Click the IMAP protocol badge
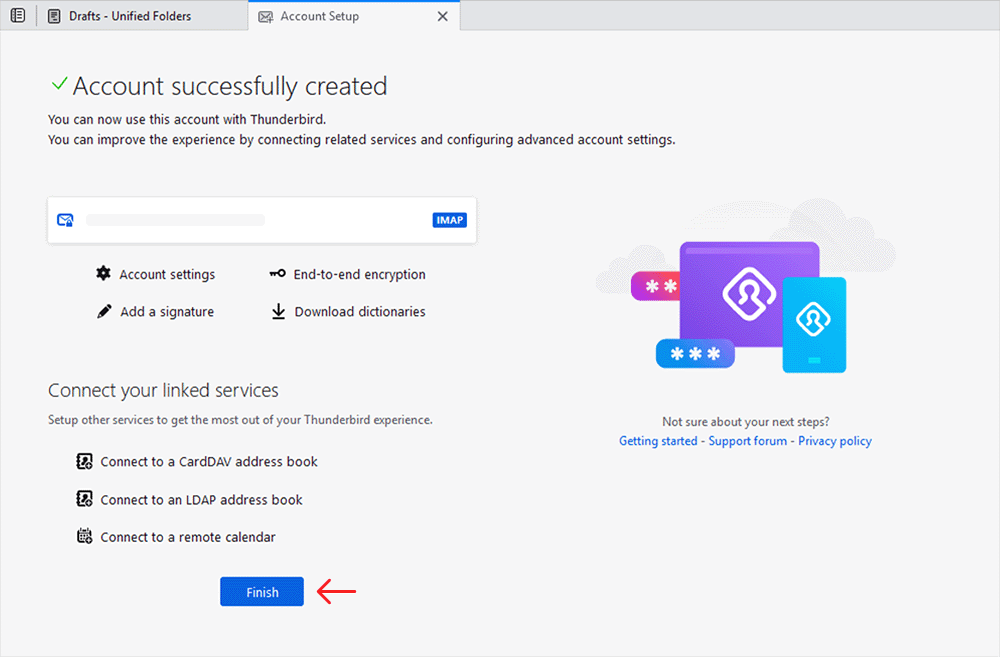This screenshot has width=1000, height=657. coord(449,220)
